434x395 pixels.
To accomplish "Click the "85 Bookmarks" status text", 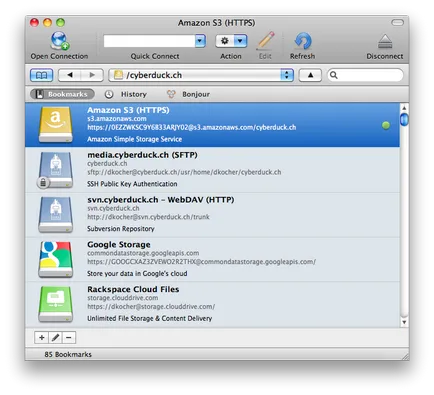I will [x=68, y=354].
